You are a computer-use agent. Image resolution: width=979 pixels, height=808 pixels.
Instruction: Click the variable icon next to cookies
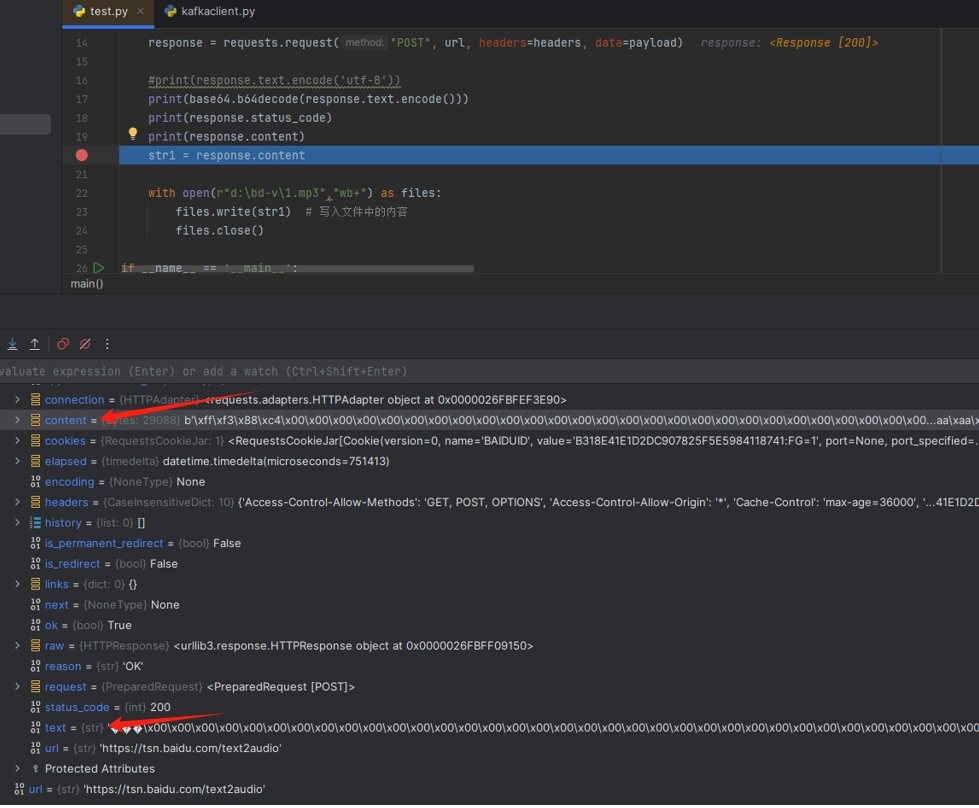34,440
